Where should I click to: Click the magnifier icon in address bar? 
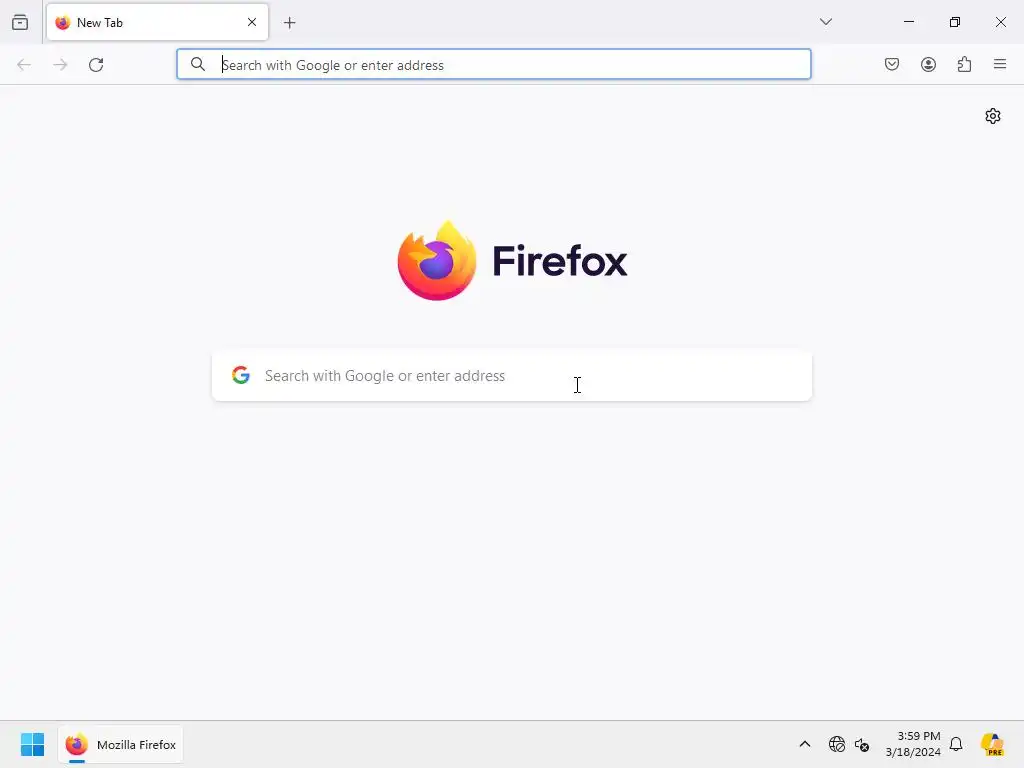[x=198, y=64]
